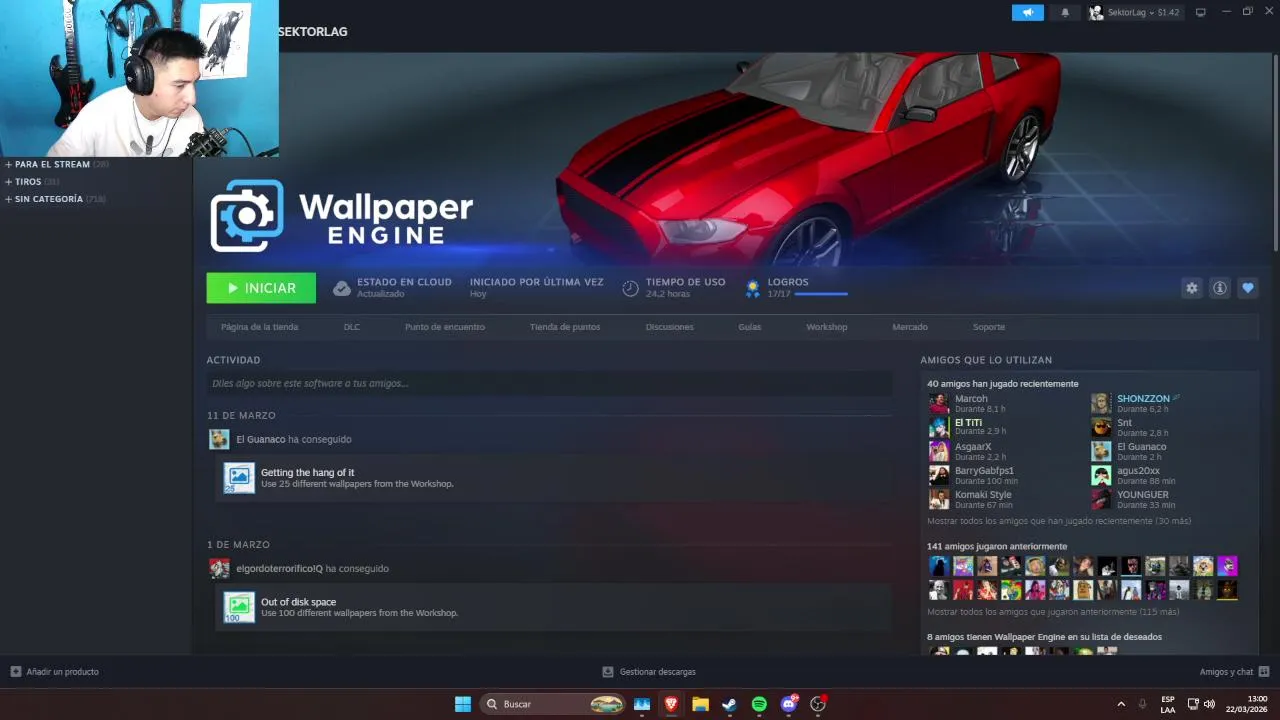Open the Windows Start menu
Image resolution: width=1280 pixels, height=720 pixels.
(x=463, y=704)
